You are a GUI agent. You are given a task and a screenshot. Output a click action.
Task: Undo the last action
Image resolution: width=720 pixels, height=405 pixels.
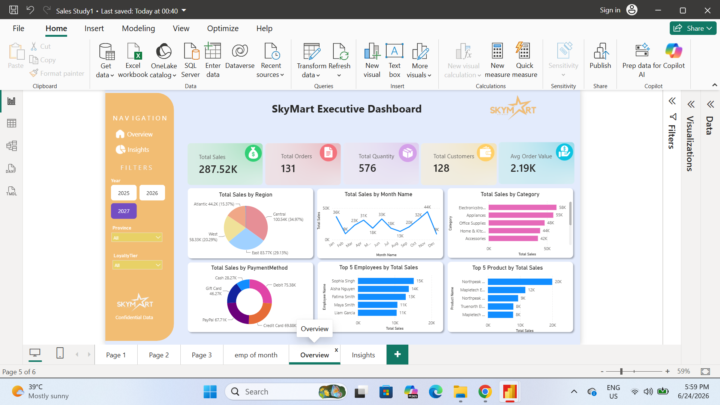point(30,10)
